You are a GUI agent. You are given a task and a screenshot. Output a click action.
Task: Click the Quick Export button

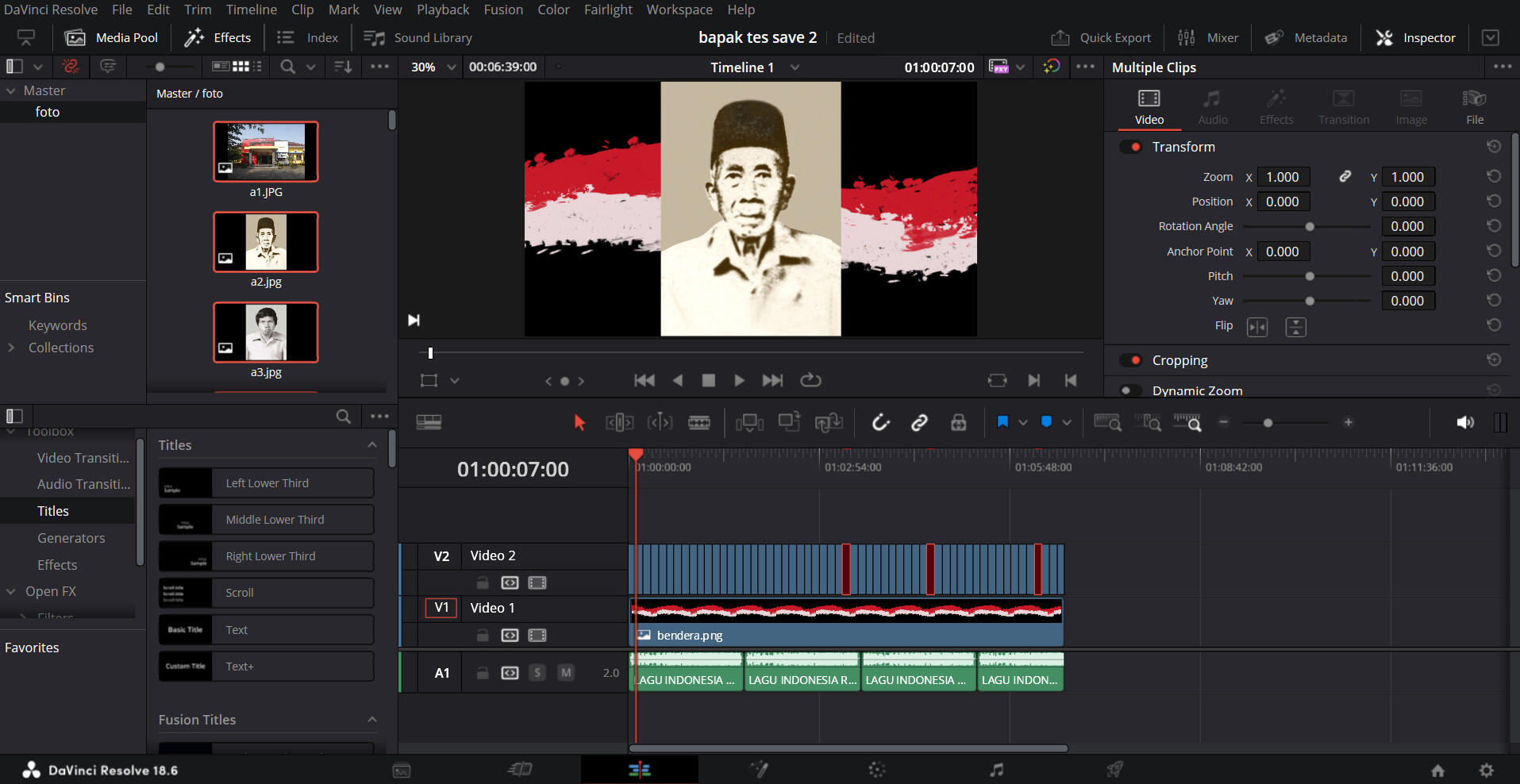coord(1101,37)
